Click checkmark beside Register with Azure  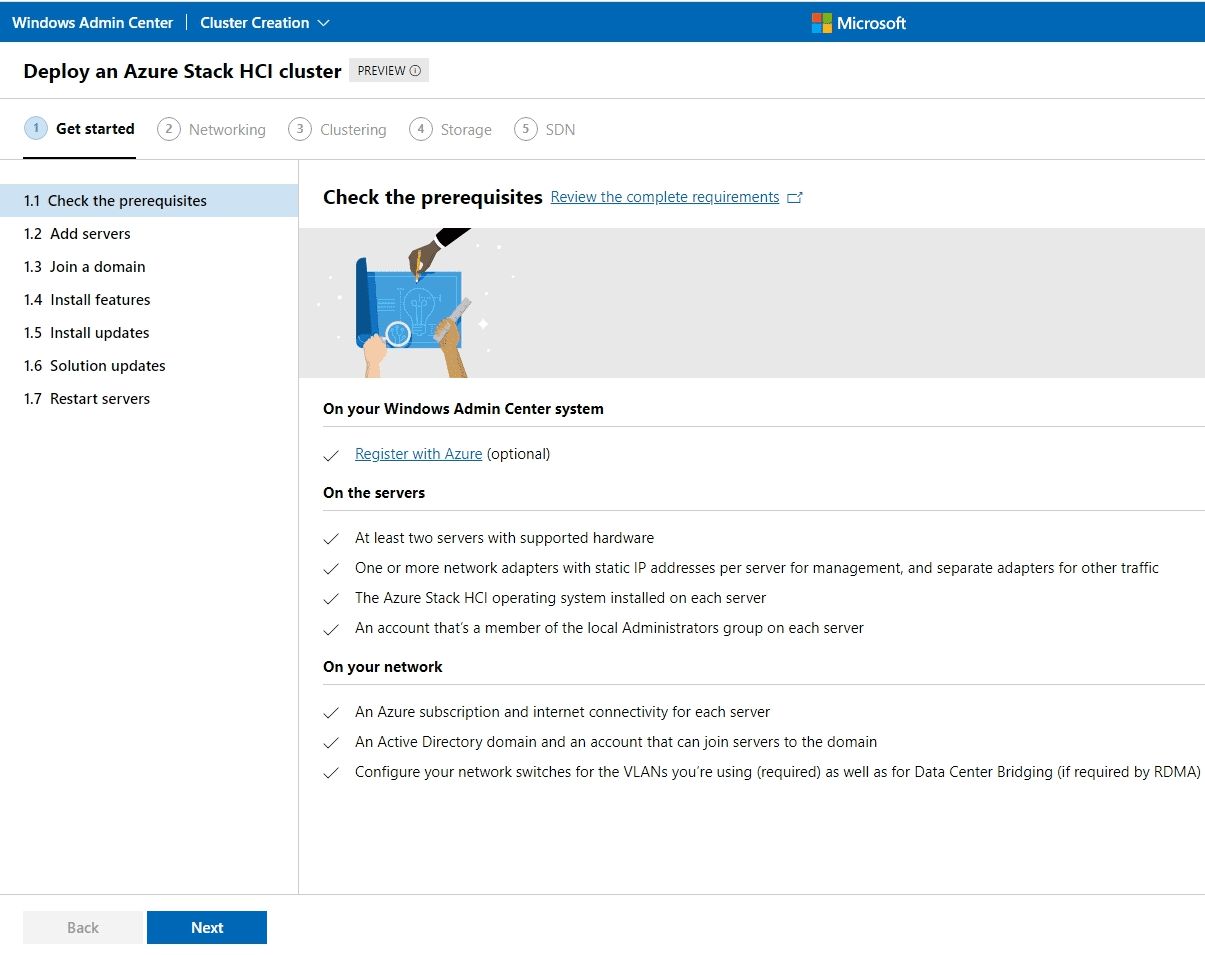point(331,455)
